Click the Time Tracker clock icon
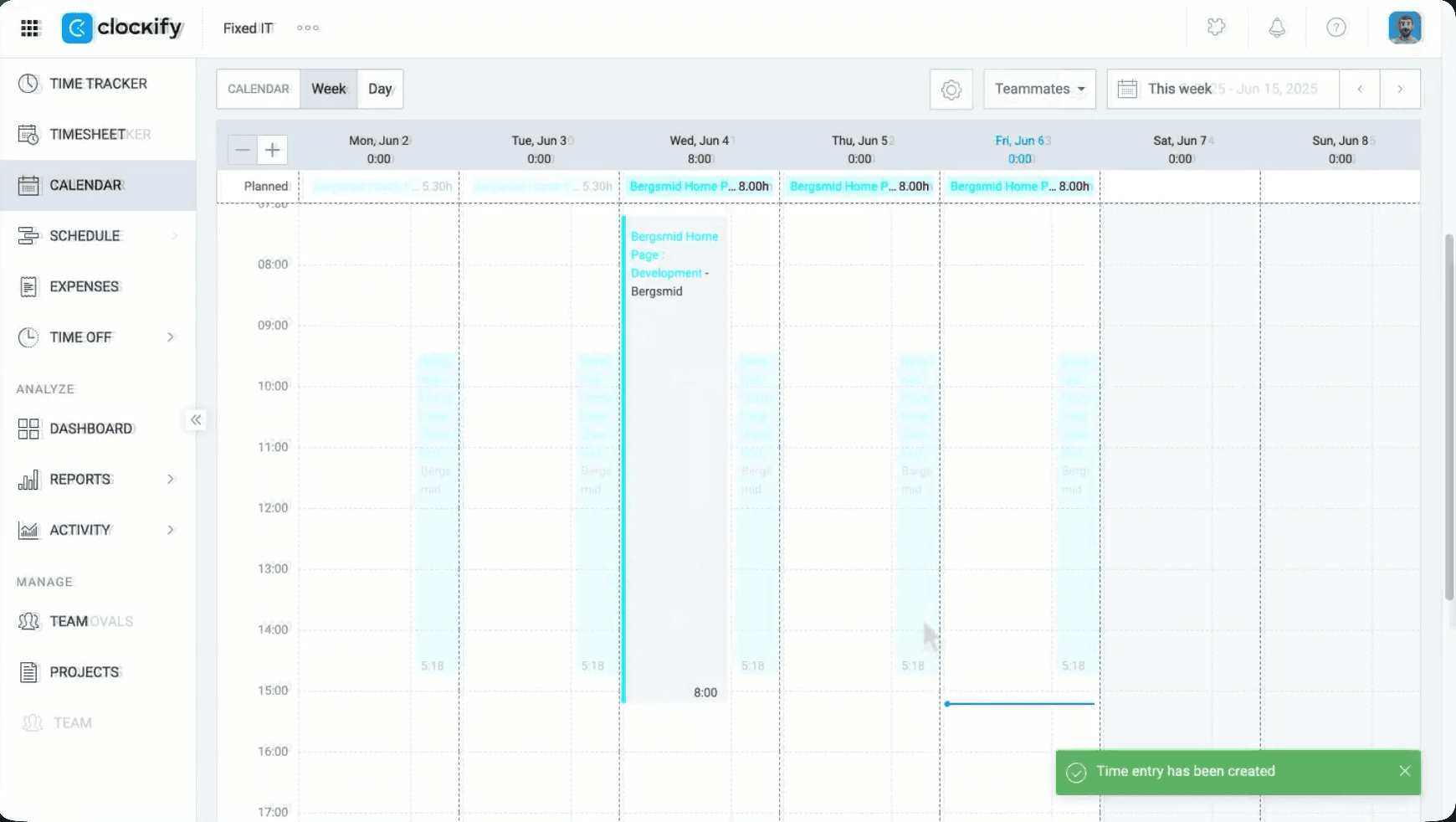Image resolution: width=1456 pixels, height=822 pixels. [28, 84]
